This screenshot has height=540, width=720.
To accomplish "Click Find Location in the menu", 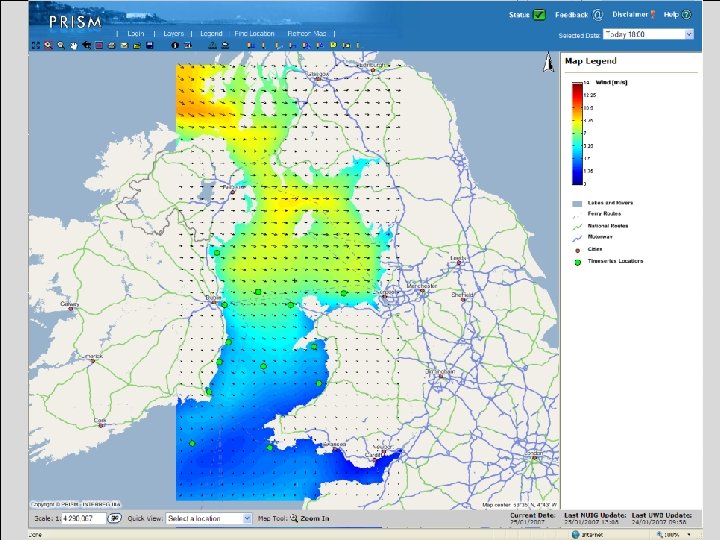I will click(x=254, y=34).
